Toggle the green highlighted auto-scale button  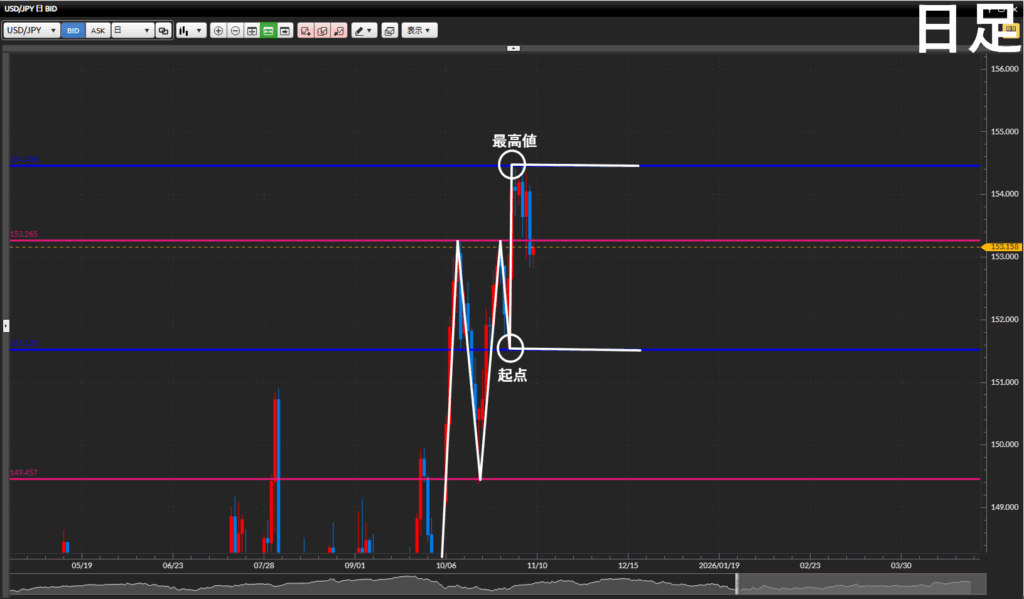(x=268, y=31)
